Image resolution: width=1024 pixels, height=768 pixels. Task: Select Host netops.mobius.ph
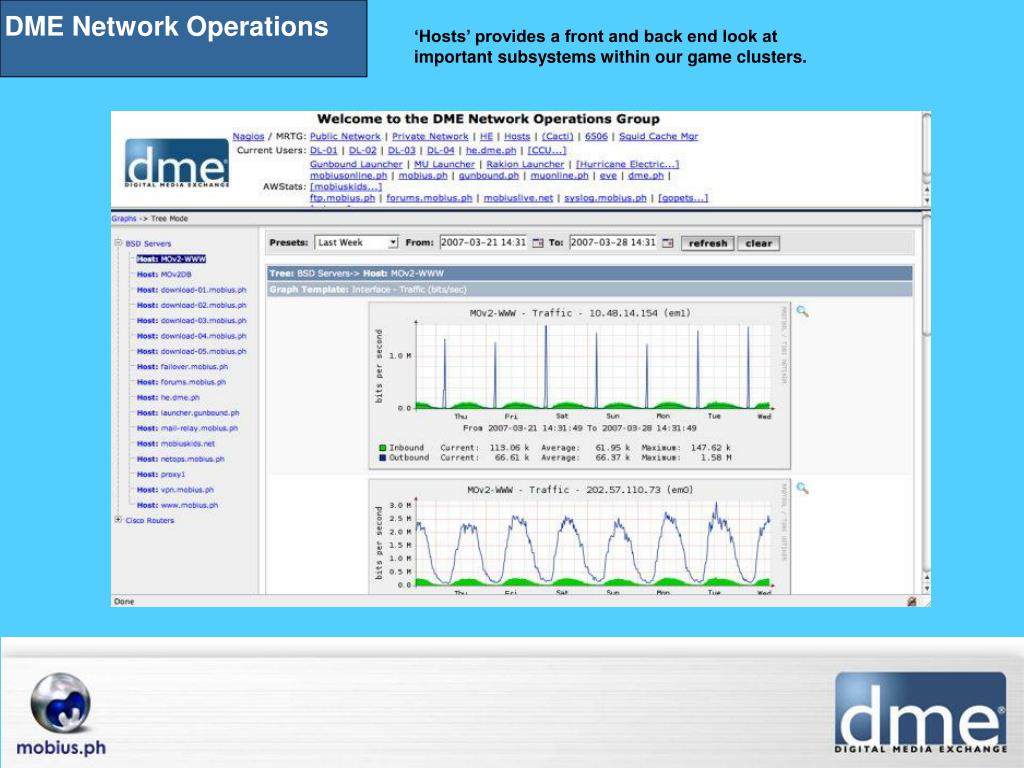coord(180,459)
